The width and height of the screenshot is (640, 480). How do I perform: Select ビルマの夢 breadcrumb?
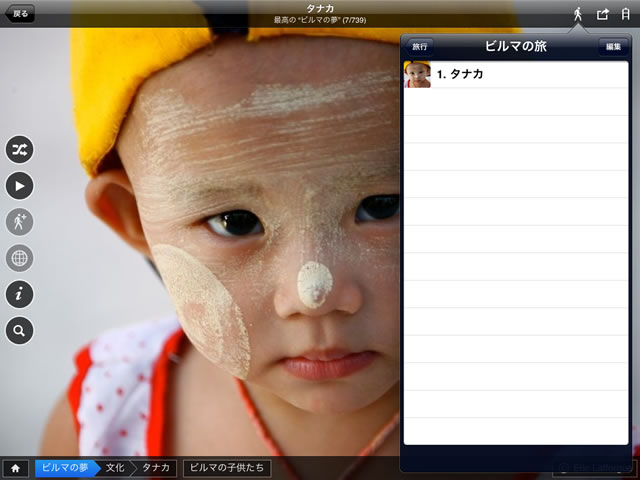click(x=65, y=468)
